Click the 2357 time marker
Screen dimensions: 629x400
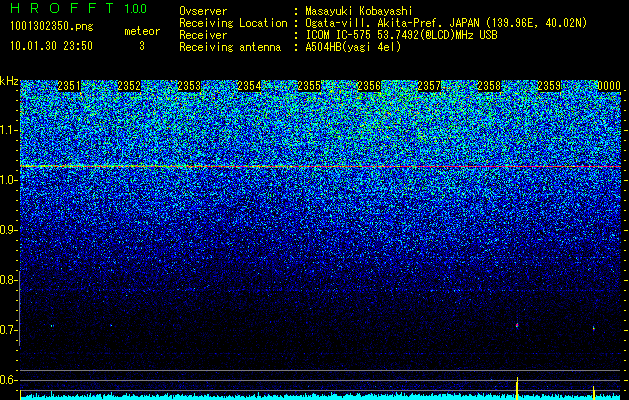[429, 86]
